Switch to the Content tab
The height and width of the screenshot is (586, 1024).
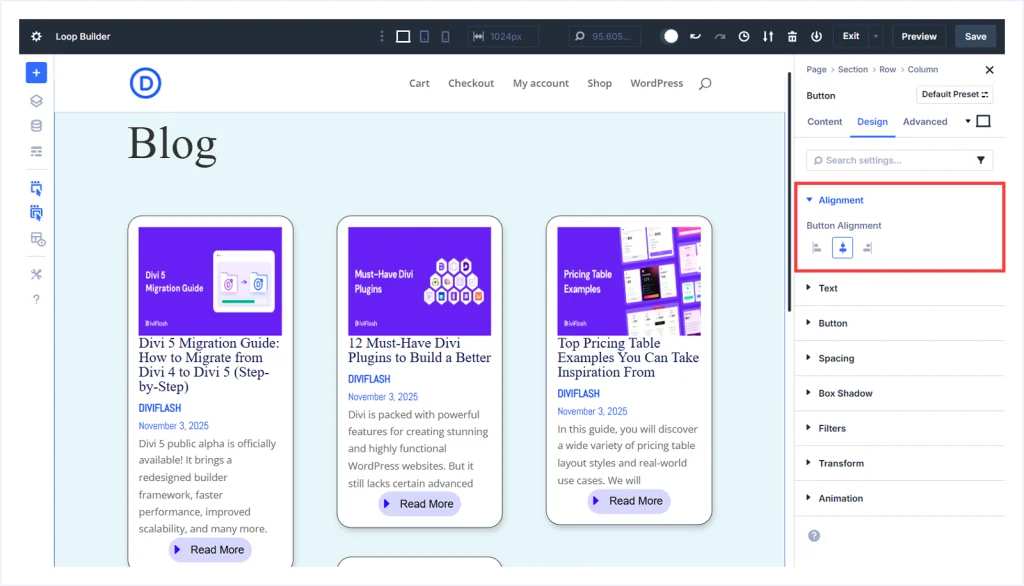pyautogui.click(x=825, y=122)
